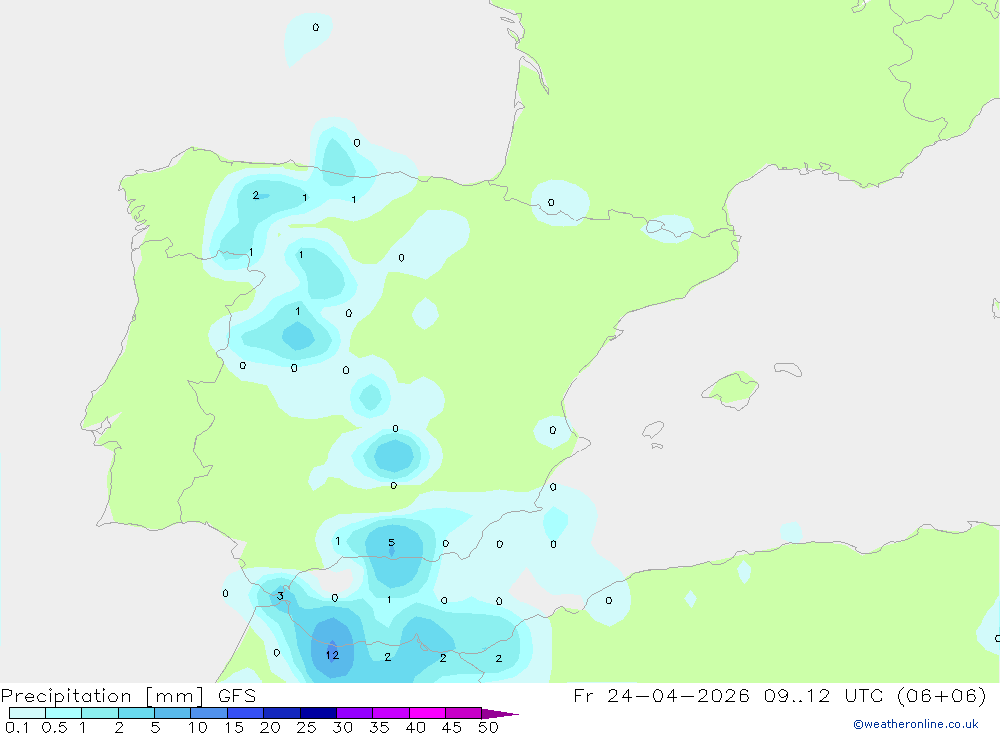
Task: Click the '0.1' legend scale label
Action: click(17, 727)
